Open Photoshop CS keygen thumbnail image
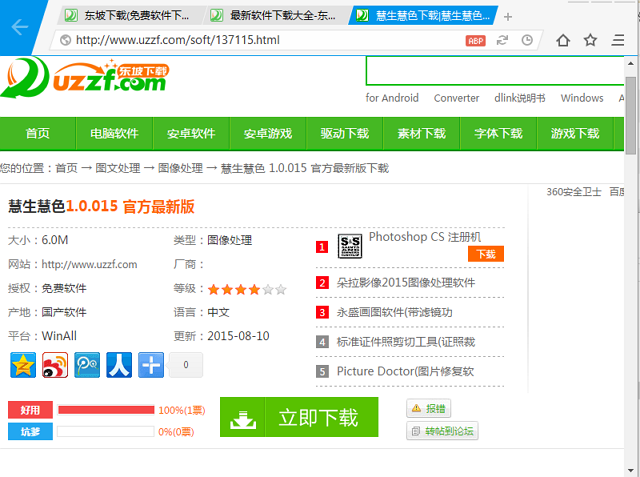The image size is (640, 477). [350, 246]
